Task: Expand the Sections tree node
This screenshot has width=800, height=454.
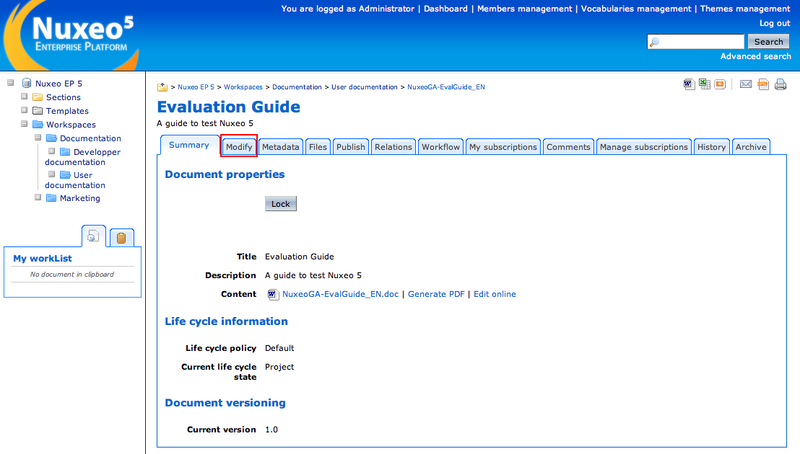Action: point(24,96)
